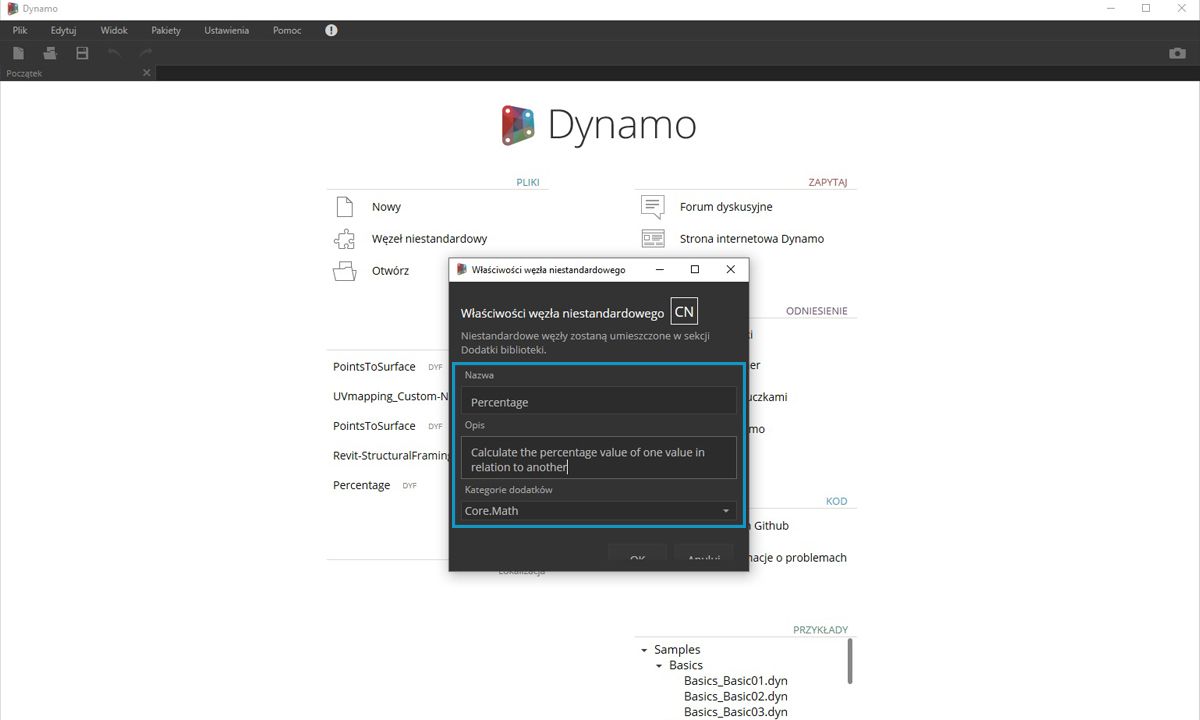
Task: Open recent file PointsToSurface above Revit-StructuralFraming
Action: click(374, 426)
